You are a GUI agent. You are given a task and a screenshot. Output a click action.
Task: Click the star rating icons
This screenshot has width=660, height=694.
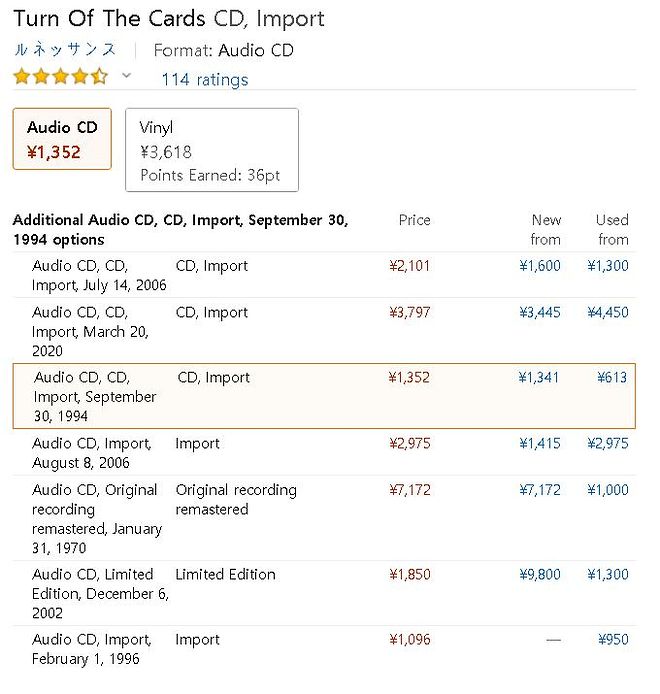point(61,77)
